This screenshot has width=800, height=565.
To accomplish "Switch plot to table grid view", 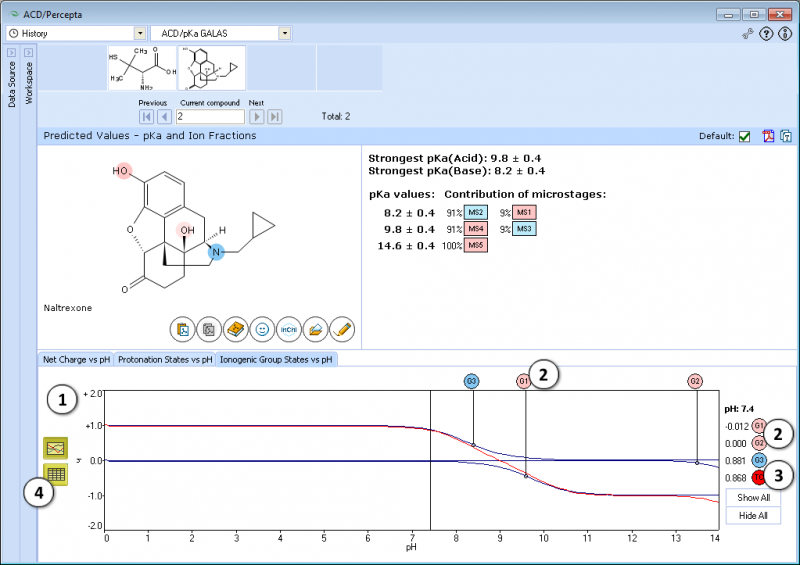I will [x=56, y=474].
